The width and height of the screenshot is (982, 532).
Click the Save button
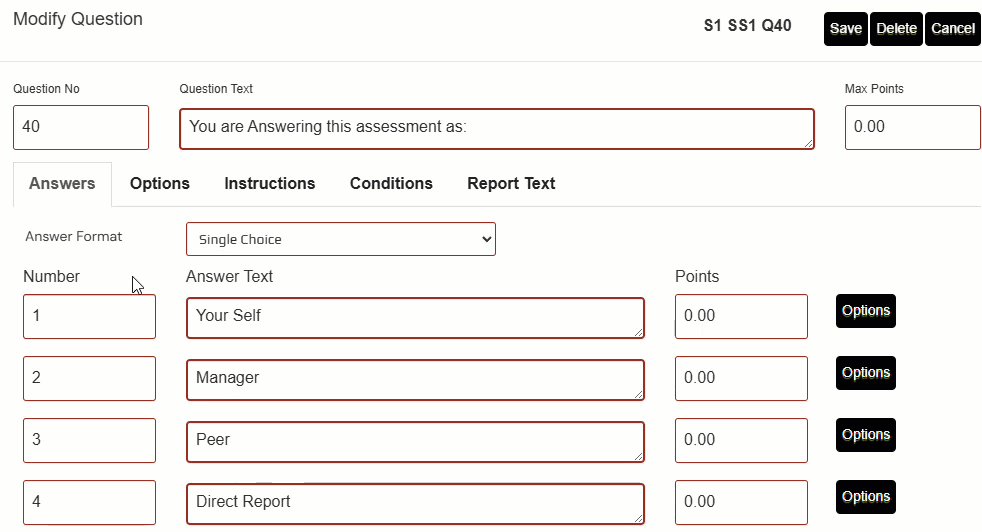click(845, 29)
